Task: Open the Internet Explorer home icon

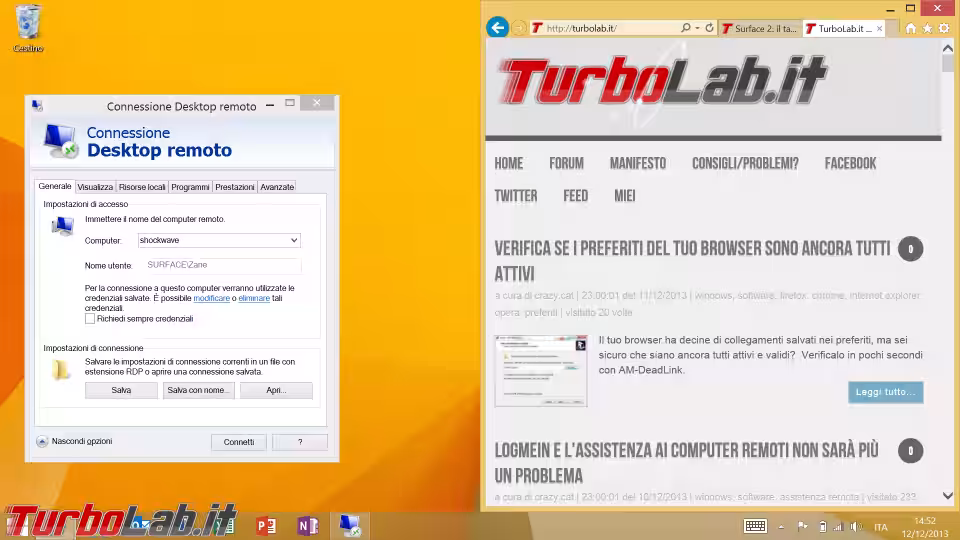Action: [x=910, y=28]
